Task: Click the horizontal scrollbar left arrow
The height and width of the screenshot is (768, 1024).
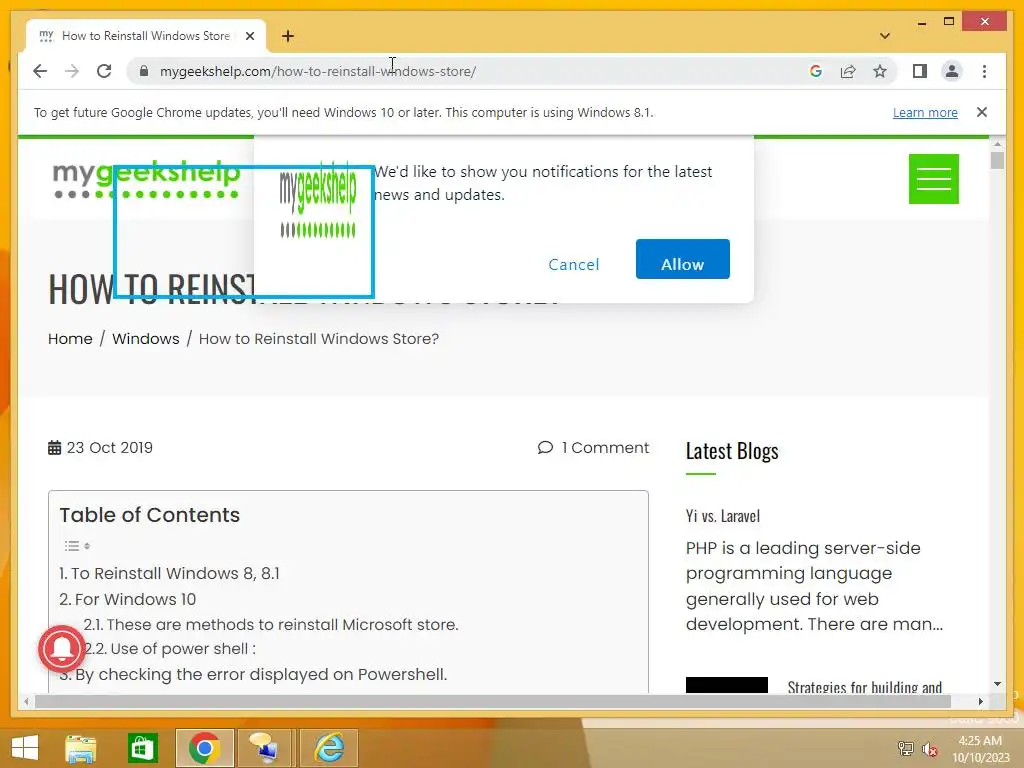Action: coord(26,701)
